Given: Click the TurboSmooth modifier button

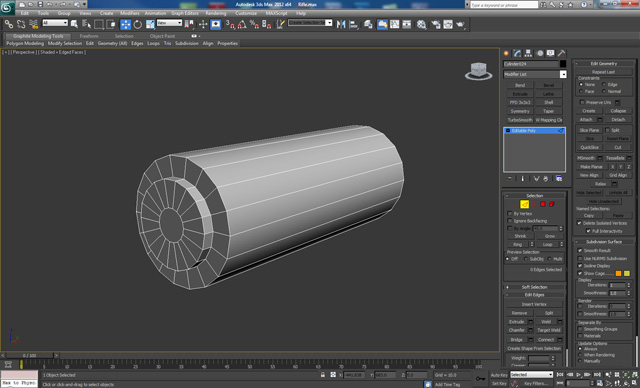Looking at the screenshot, I should coord(520,120).
